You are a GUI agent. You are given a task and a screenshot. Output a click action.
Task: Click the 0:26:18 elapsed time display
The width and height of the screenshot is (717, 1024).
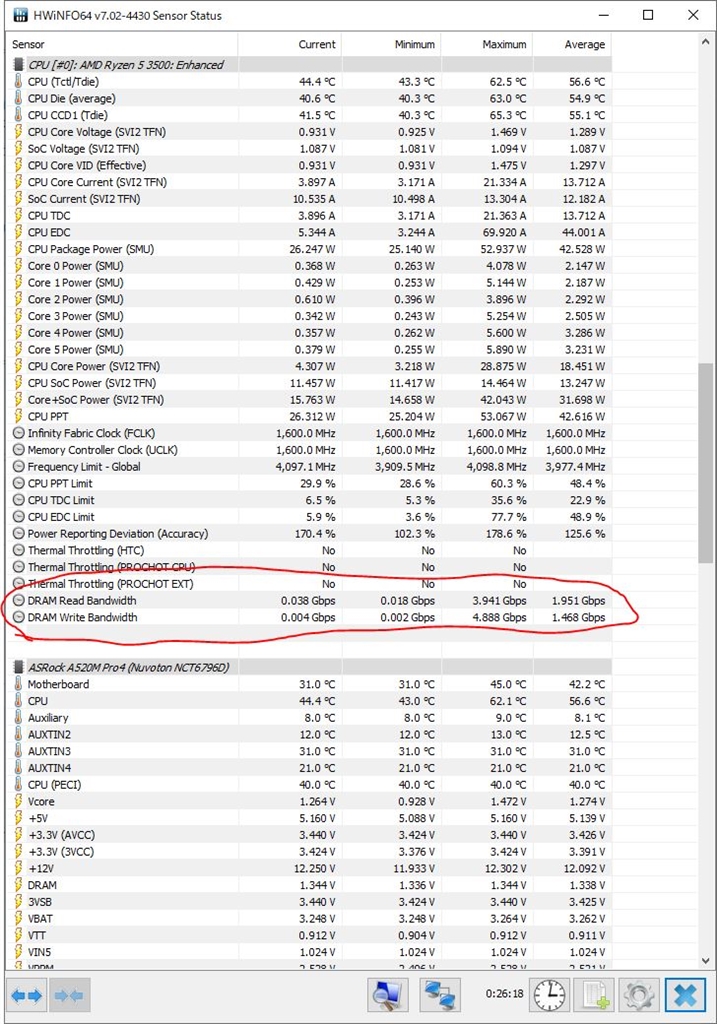point(504,994)
